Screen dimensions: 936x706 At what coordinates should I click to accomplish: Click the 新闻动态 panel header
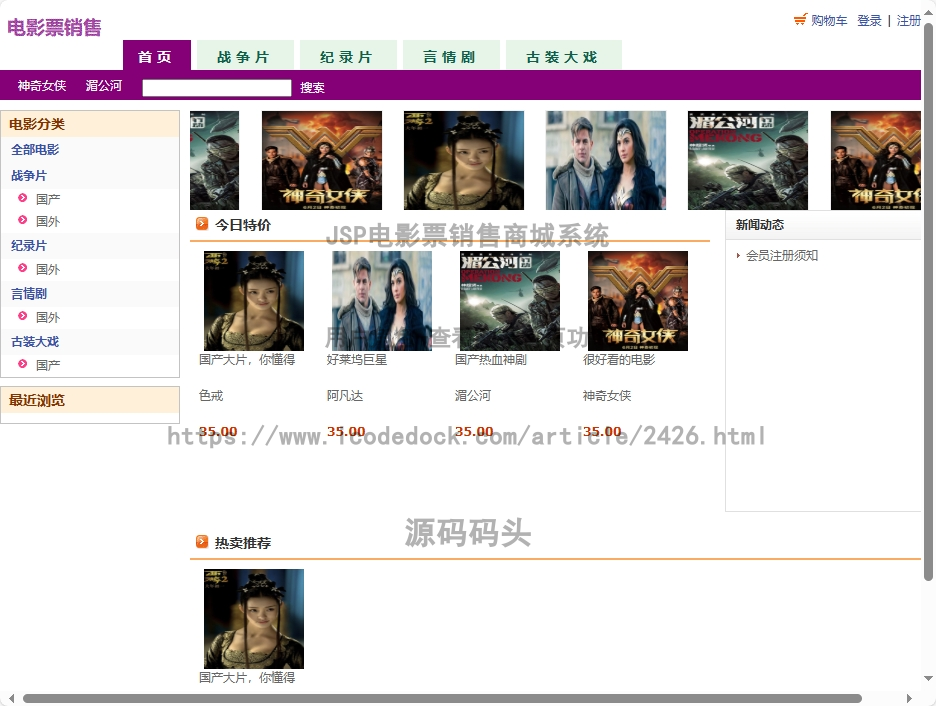coord(823,225)
